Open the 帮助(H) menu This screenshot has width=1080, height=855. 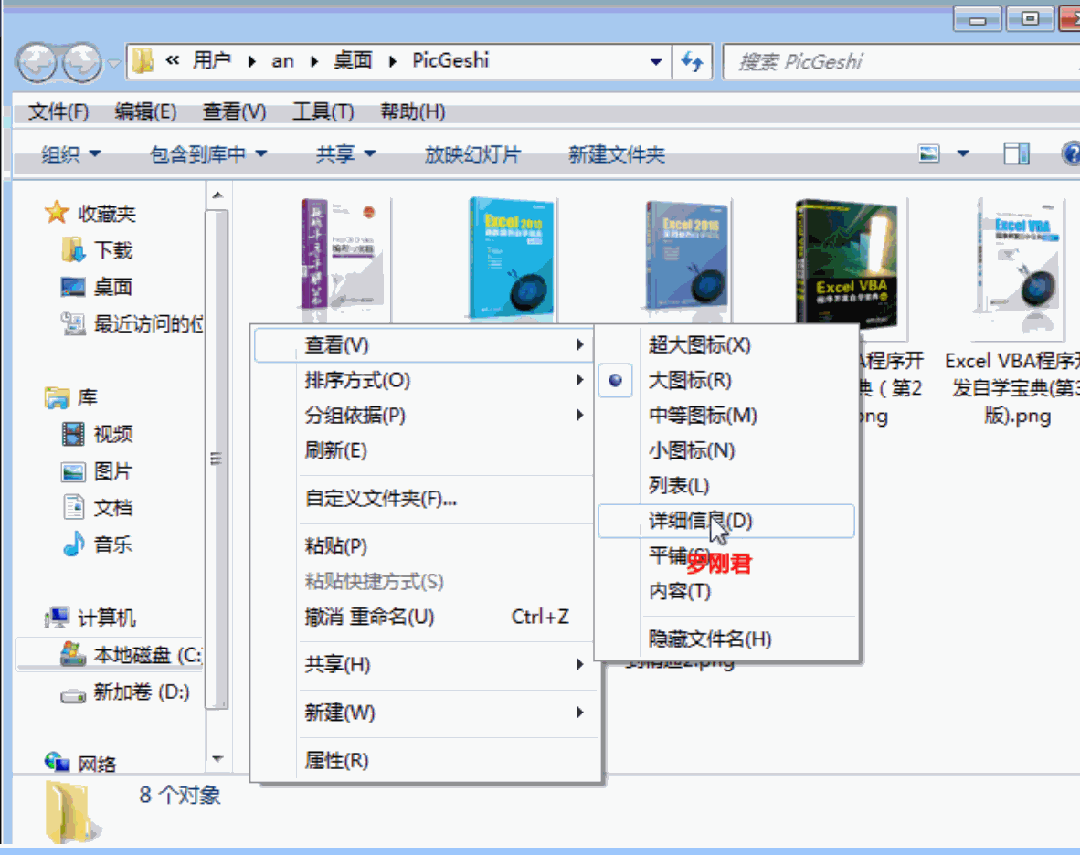click(413, 111)
